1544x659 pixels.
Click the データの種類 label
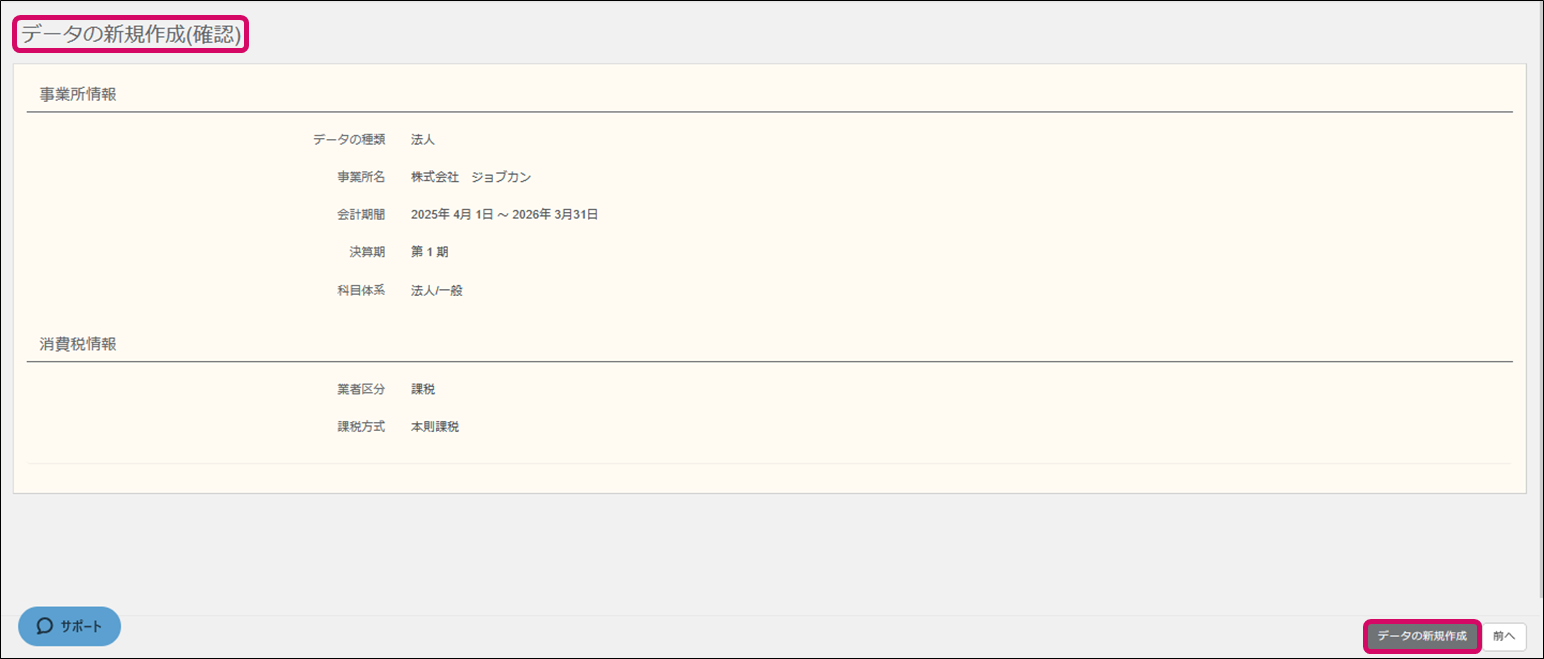click(349, 140)
